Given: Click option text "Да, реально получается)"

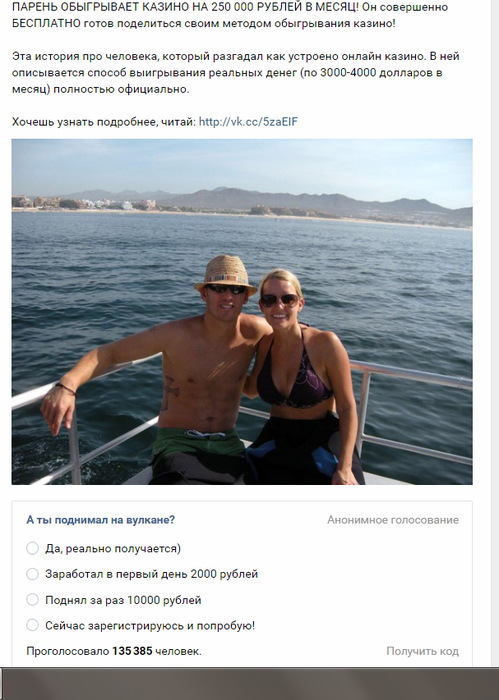Looking at the screenshot, I should click(x=113, y=549).
